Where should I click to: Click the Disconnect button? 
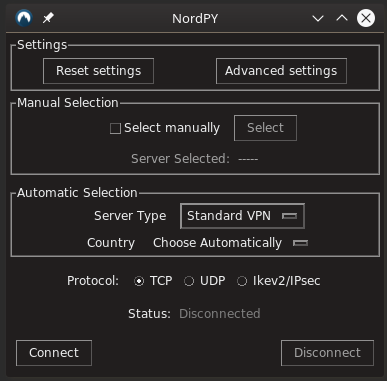pos(327,353)
